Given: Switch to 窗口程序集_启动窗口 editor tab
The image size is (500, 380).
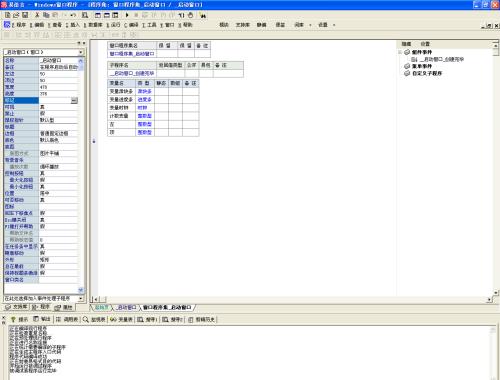Looking at the screenshot, I should (167, 307).
